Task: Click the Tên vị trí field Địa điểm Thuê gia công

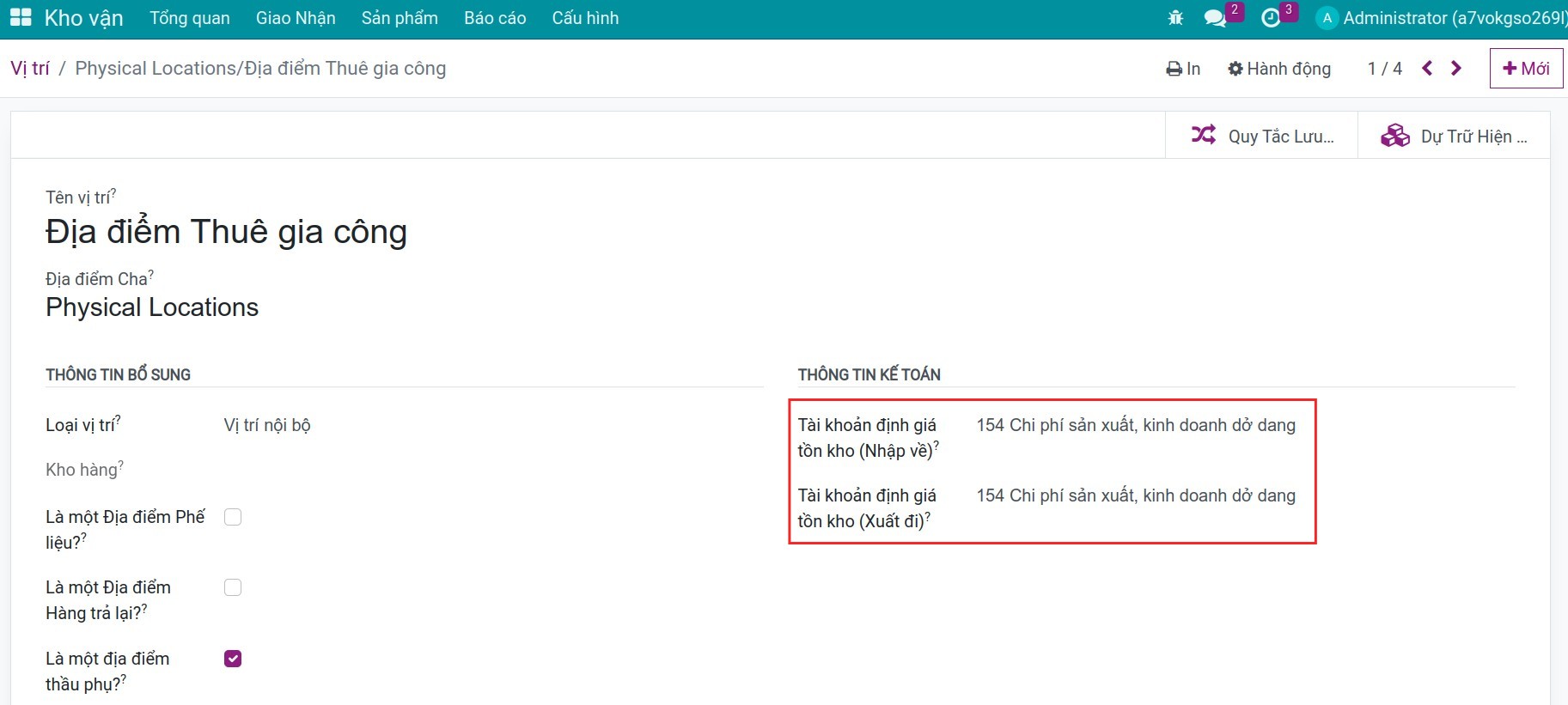Action: [x=226, y=232]
